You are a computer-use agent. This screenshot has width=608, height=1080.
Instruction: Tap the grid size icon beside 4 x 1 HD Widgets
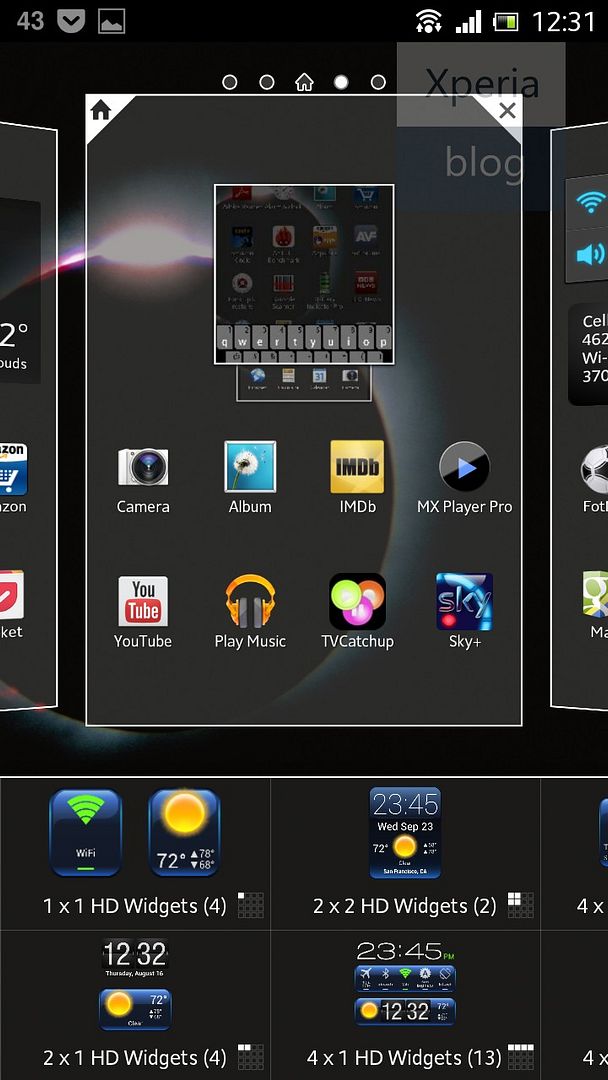click(521, 1057)
